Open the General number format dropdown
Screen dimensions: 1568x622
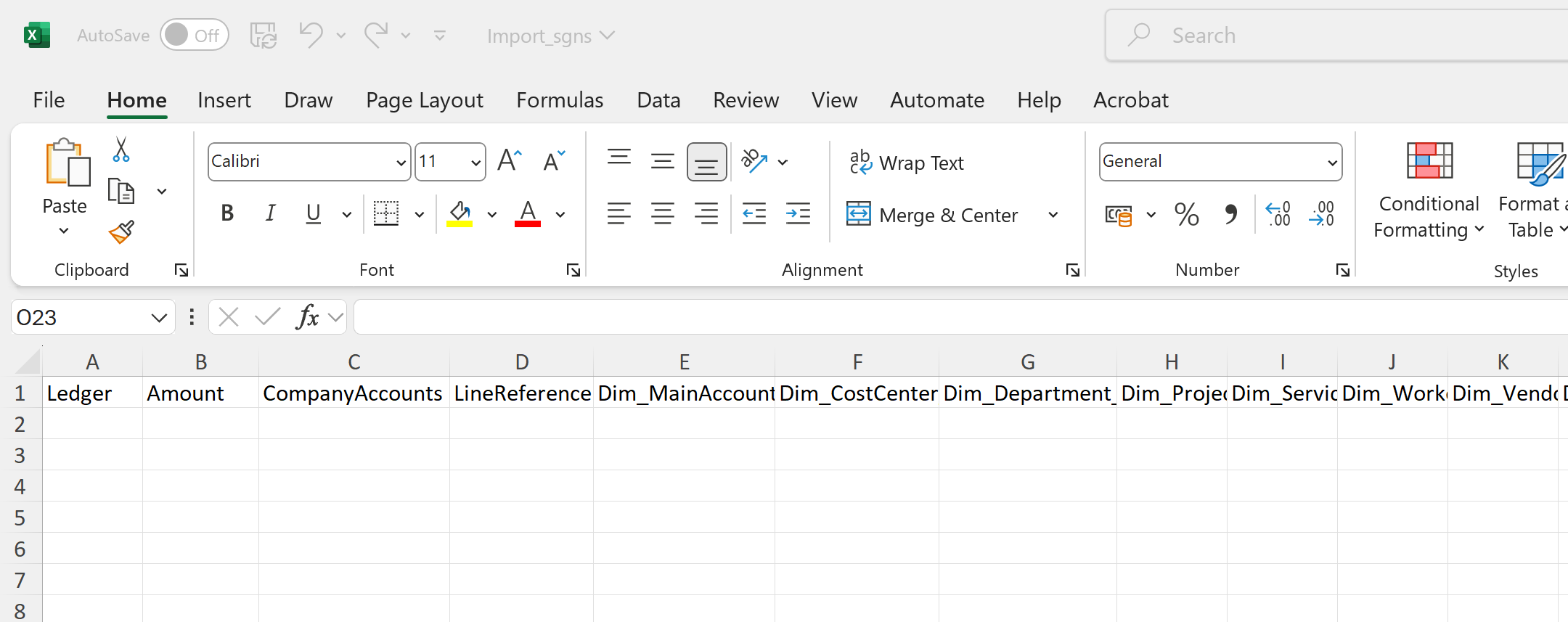1331,162
